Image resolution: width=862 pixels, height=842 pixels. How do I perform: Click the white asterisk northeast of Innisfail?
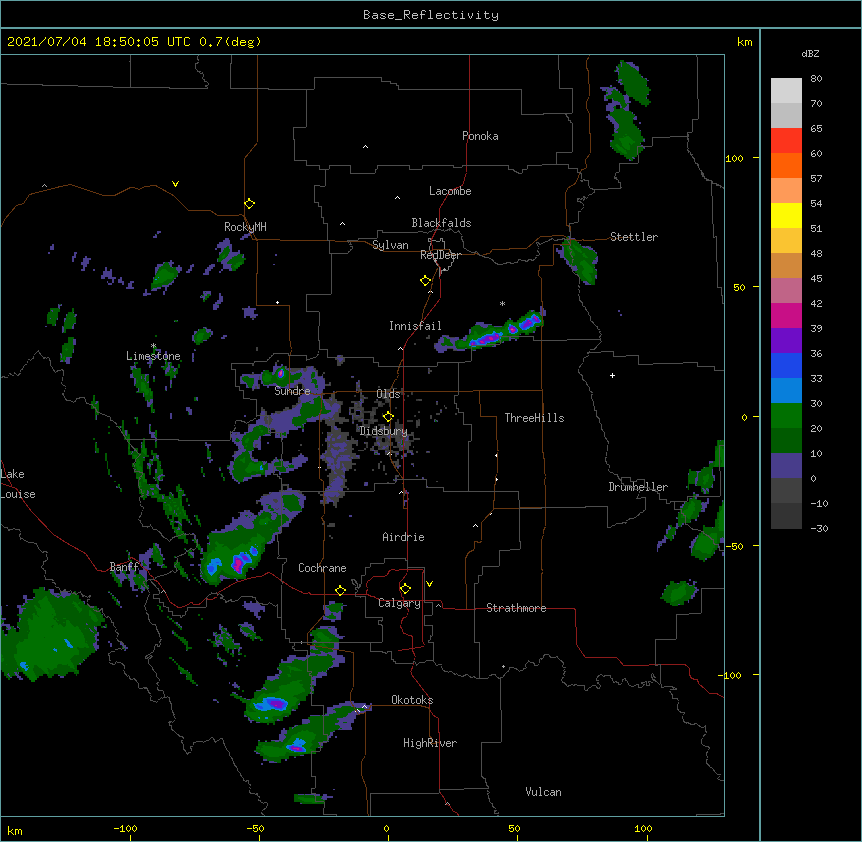502,303
